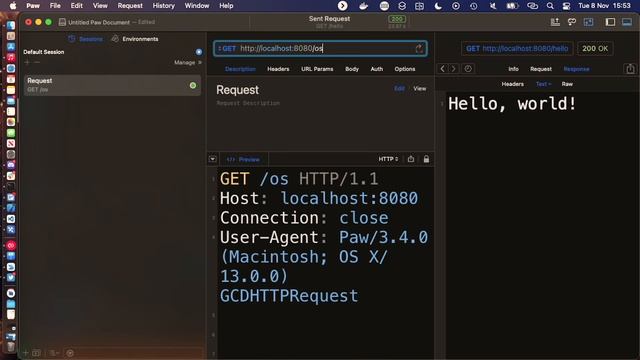The image size is (640, 360).
Task: Show response Headers view
Action: [x=513, y=84]
